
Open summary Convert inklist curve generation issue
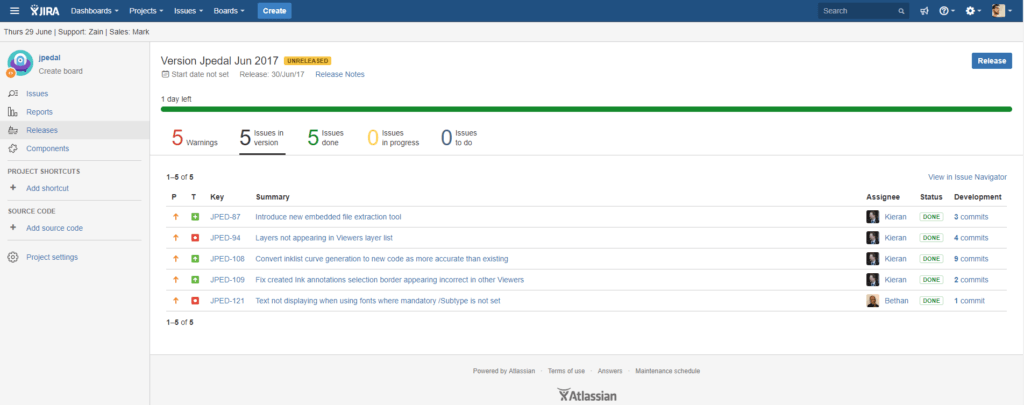coord(381,259)
